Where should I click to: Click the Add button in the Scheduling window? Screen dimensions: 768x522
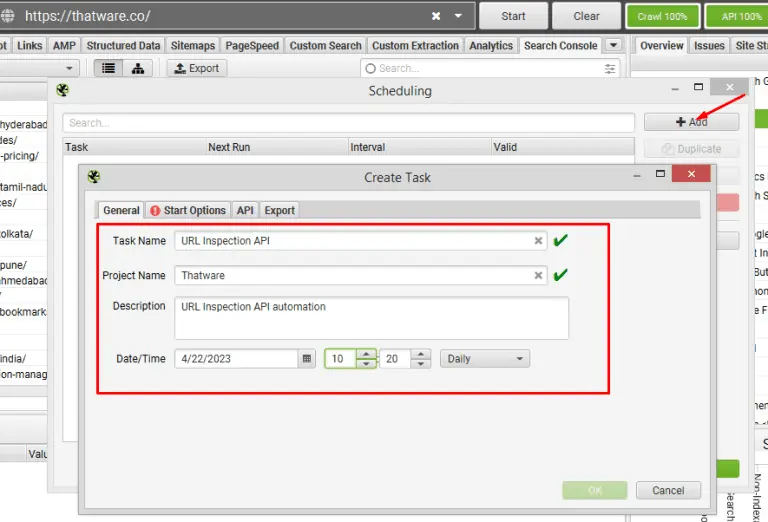coord(691,122)
